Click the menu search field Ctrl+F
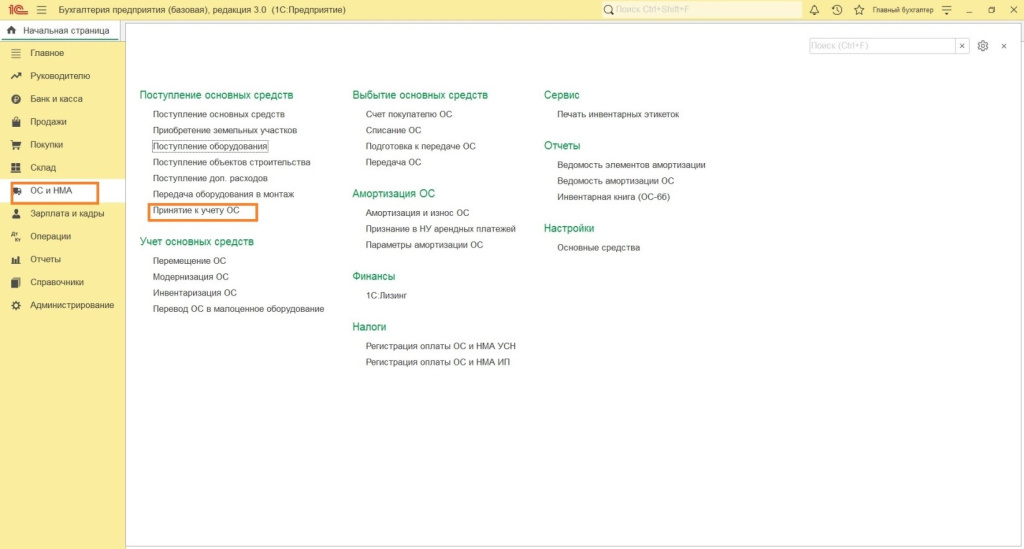1024x549 pixels. (x=881, y=46)
